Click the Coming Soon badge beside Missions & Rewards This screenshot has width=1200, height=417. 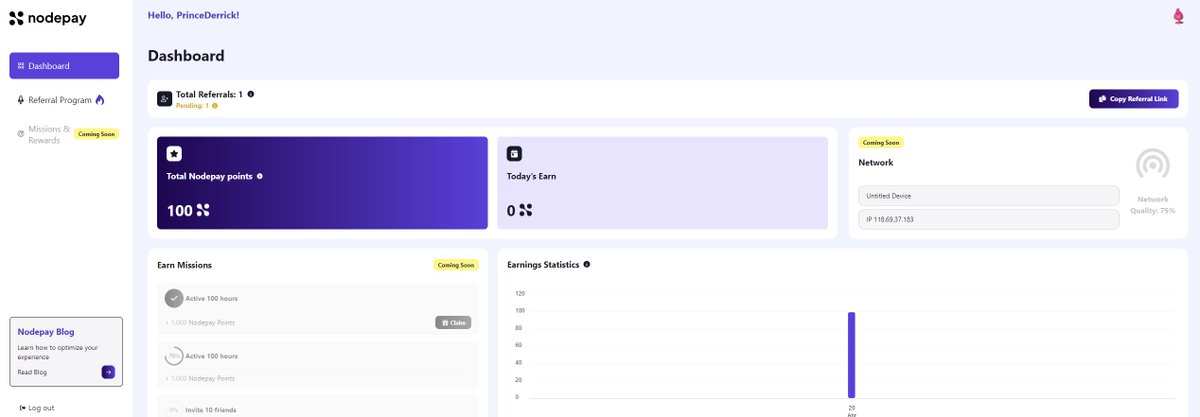tap(97, 134)
